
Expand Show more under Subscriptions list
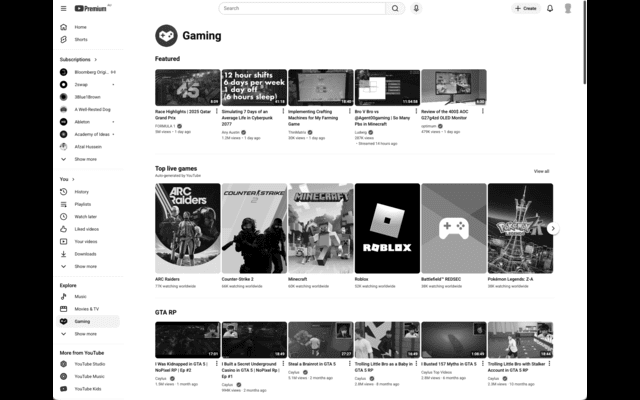pyautogui.click(x=89, y=159)
